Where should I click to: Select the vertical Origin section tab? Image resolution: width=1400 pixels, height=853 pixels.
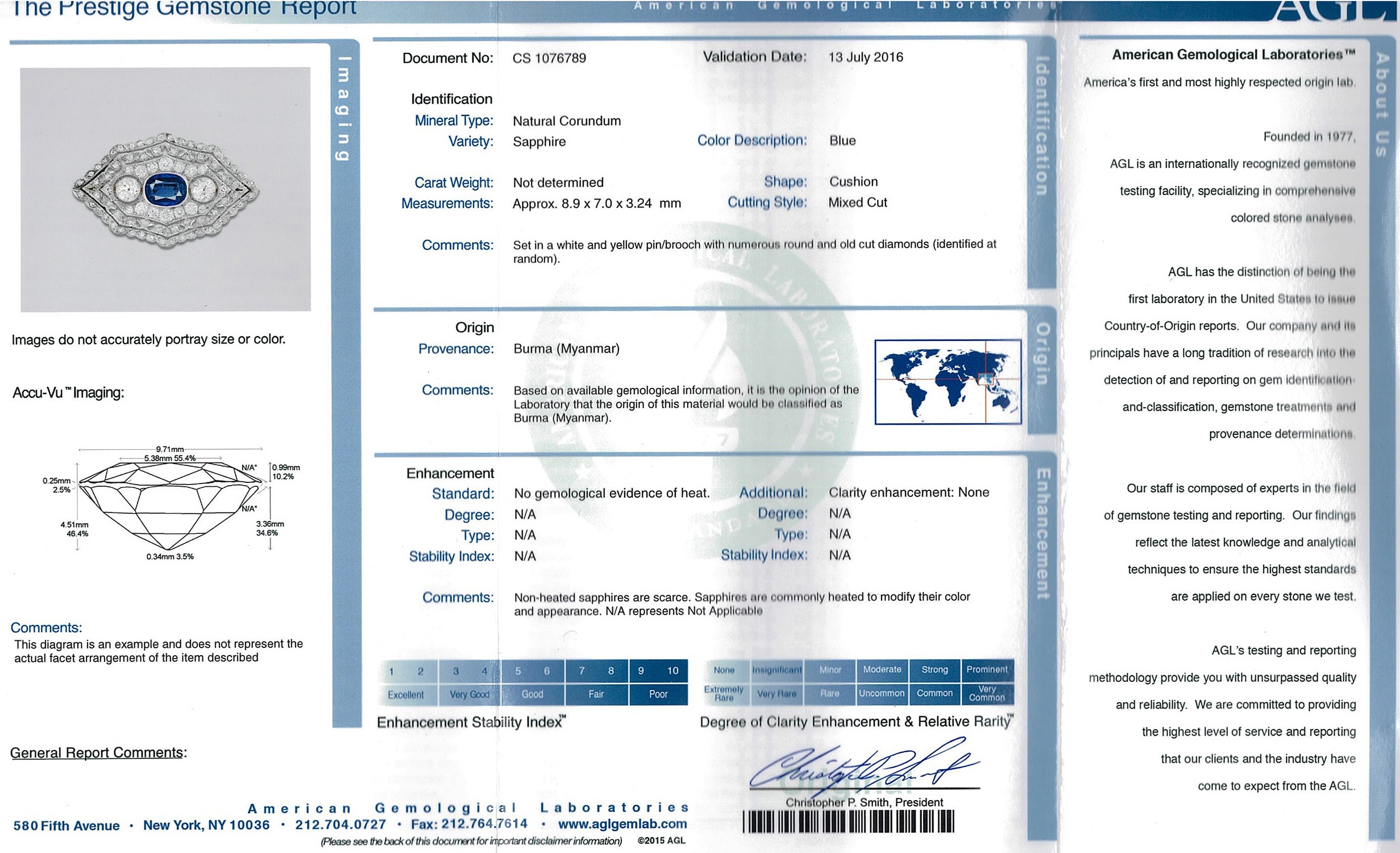tap(1041, 354)
